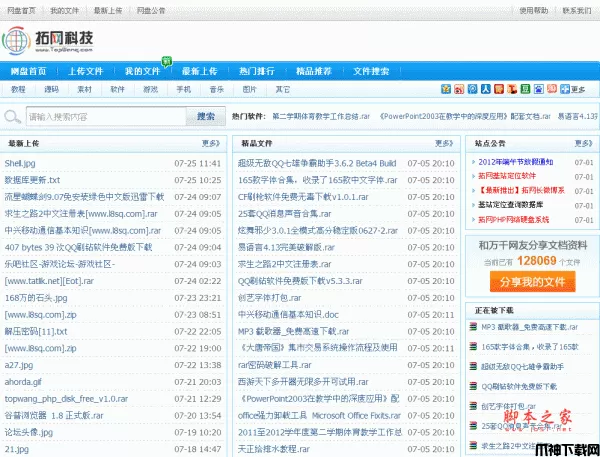The width and height of the screenshot is (600, 457).
Task: Select the 文件搜索 navigation tab
Action: point(371,72)
